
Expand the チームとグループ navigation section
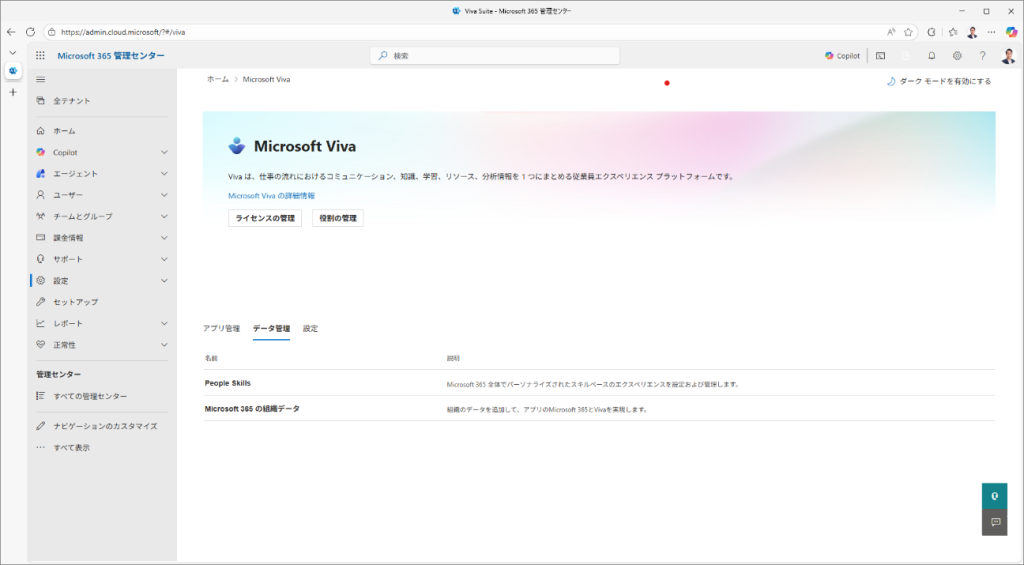pyautogui.click(x=163, y=216)
